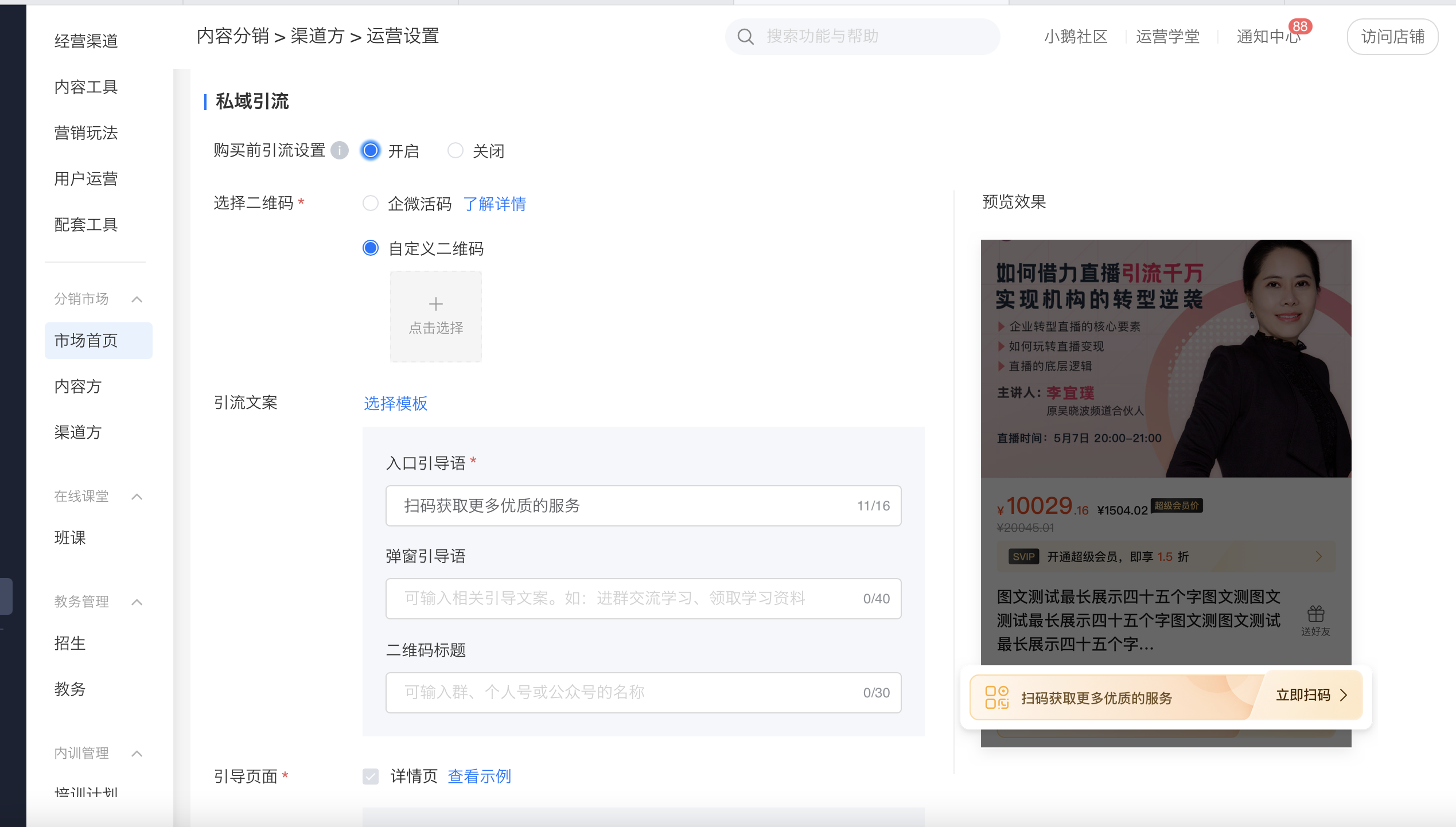Viewport: 1456px width, 827px height.
Task: Open 渠道方 sidebar item
Action: pyautogui.click(x=78, y=432)
